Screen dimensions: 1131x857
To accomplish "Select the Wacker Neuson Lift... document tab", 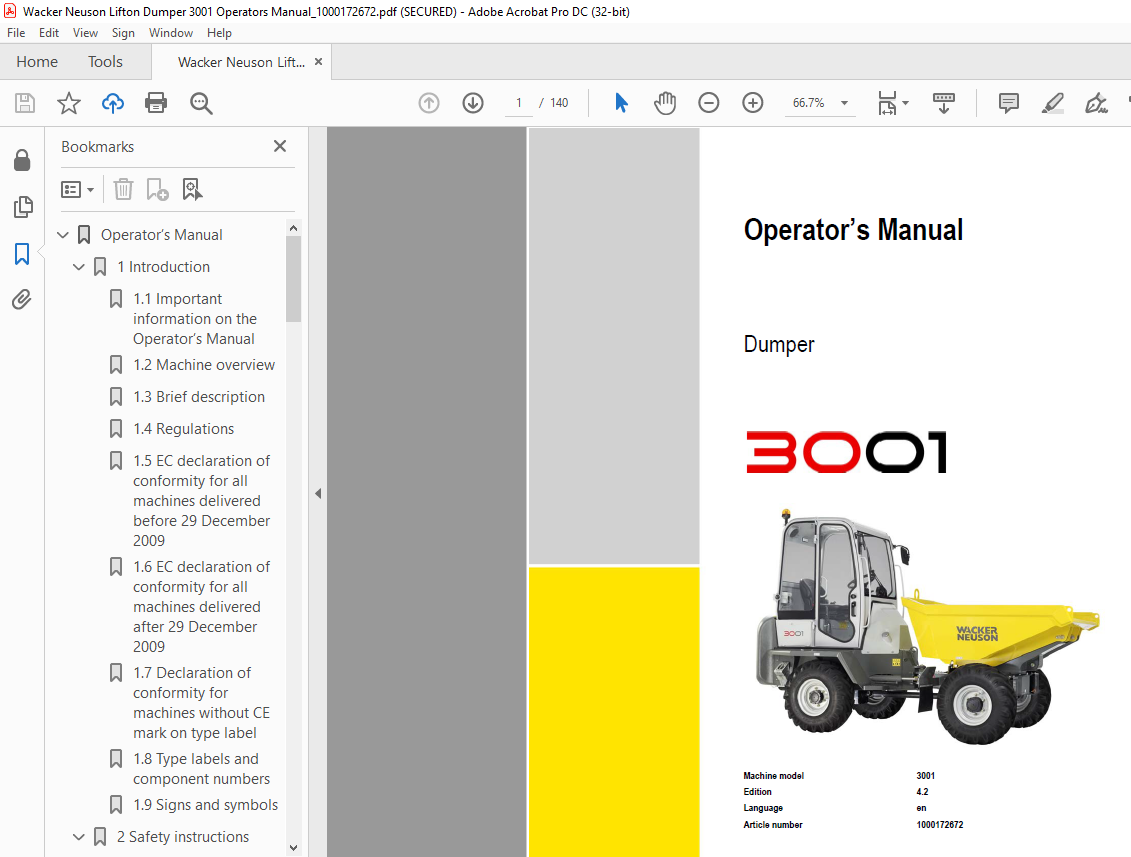I will click(241, 62).
